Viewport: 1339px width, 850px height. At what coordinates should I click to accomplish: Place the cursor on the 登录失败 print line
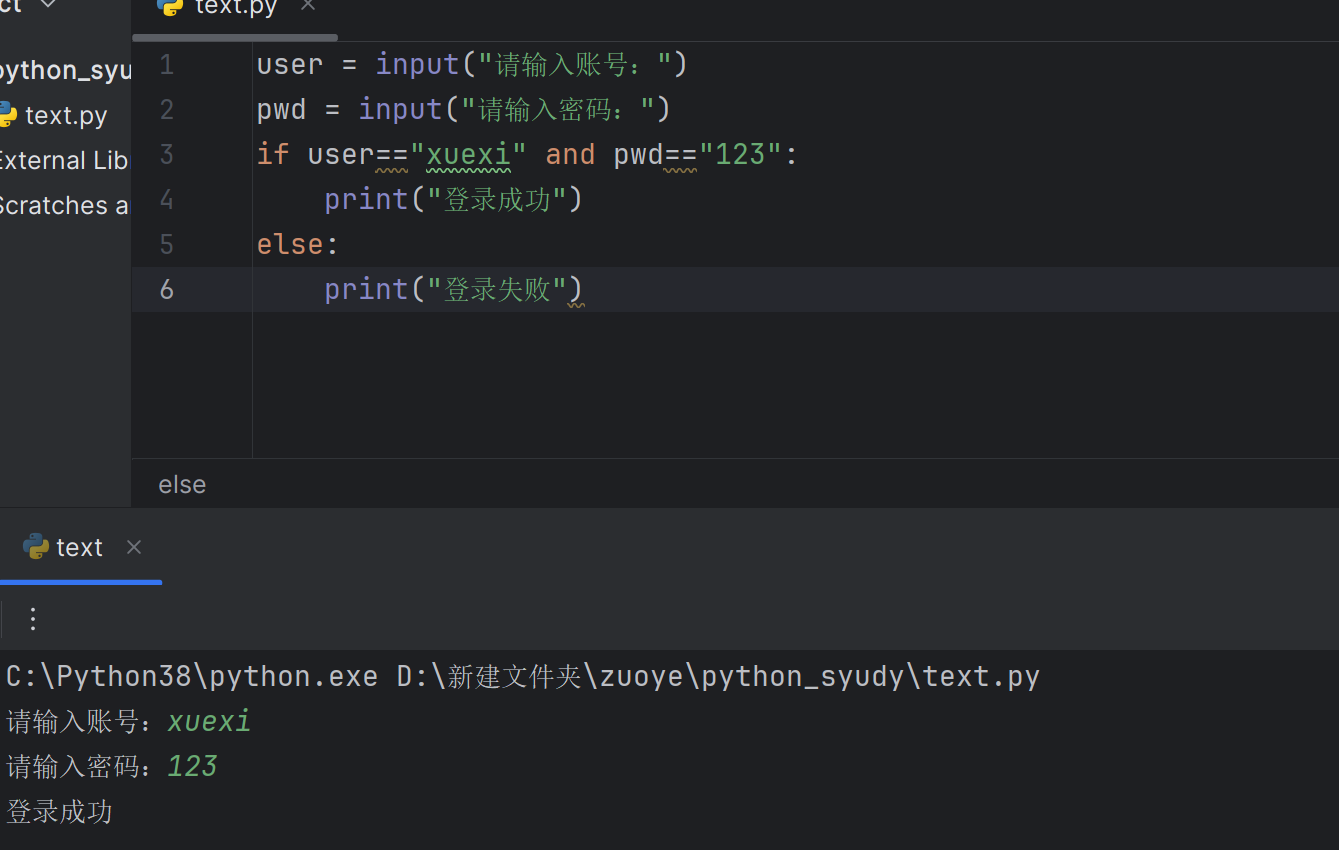[x=452, y=289]
